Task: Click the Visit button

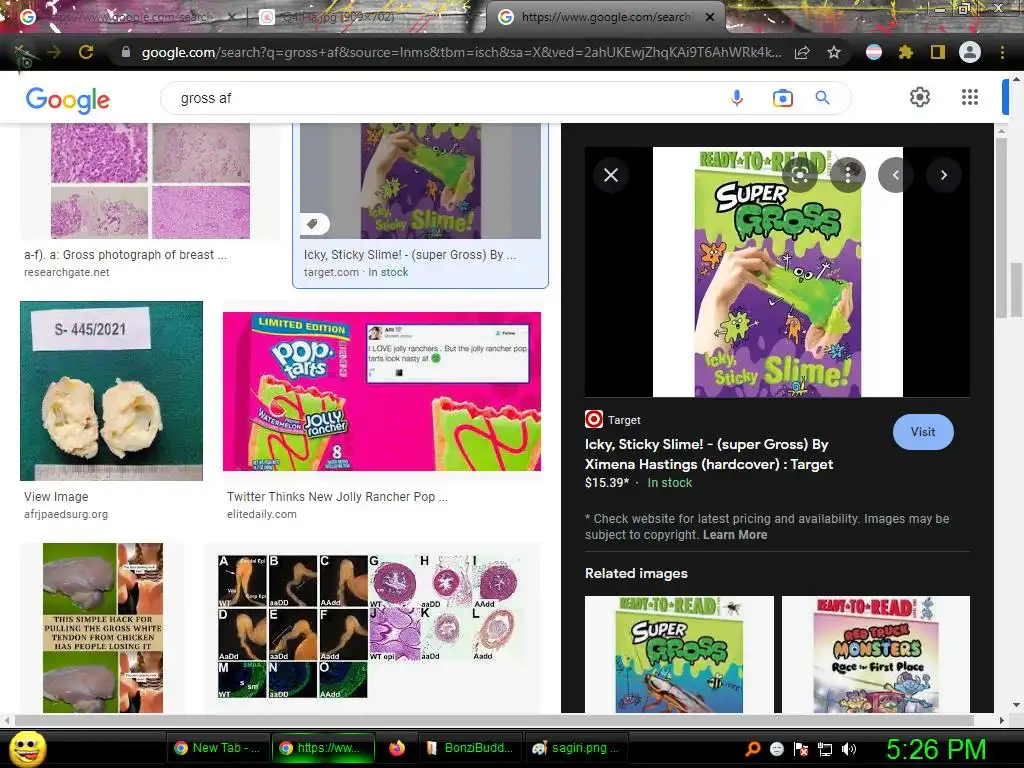Action: click(x=923, y=432)
